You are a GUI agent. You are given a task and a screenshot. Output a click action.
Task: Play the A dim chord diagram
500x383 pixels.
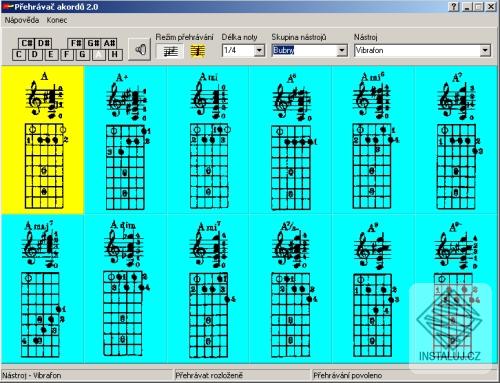click(125, 289)
